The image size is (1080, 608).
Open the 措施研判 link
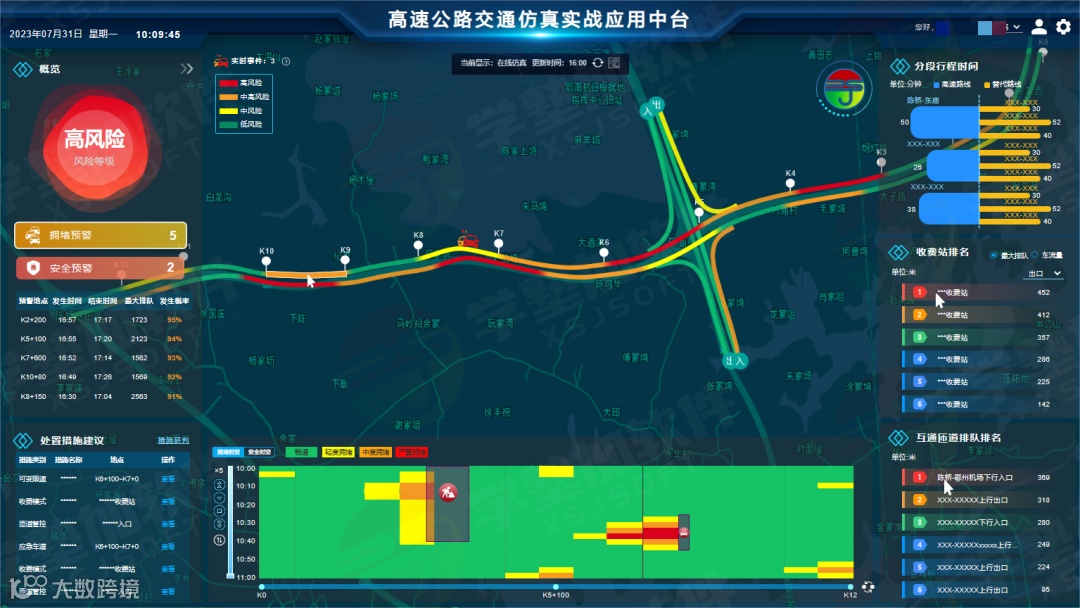coord(173,441)
